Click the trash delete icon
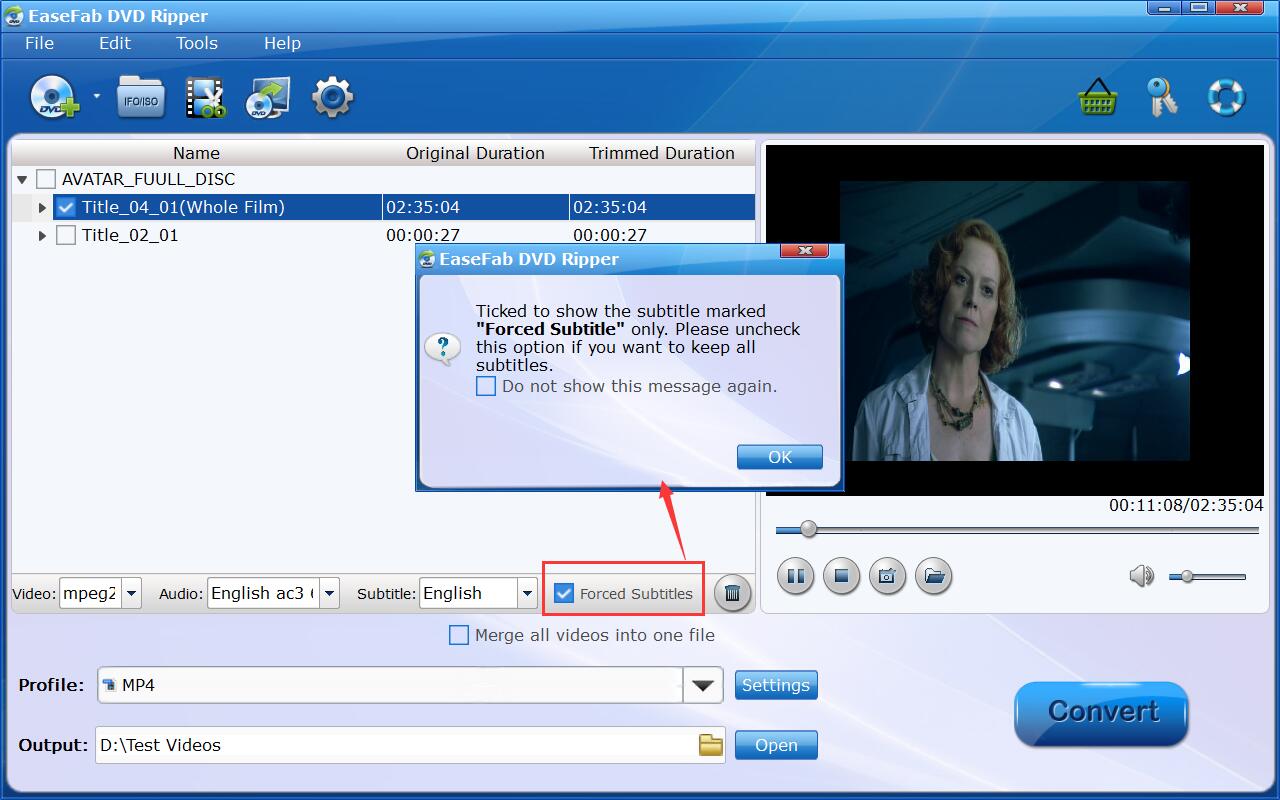Screen dimensions: 1280x800 pyautogui.click(x=732, y=593)
